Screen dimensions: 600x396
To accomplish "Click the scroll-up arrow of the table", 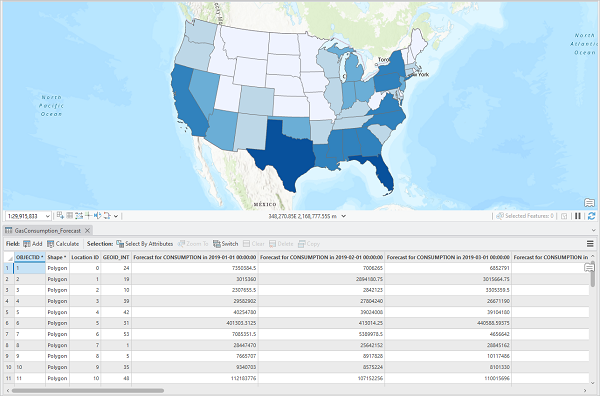I will coord(593,256).
